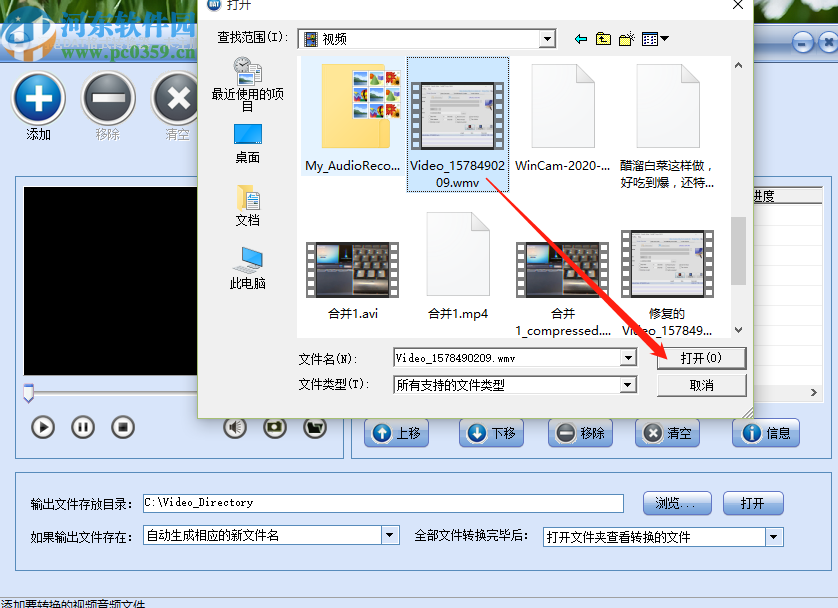838x608 pixels.
Task: Select Documents (文档) in the dialog sidebar
Action: pos(247,205)
